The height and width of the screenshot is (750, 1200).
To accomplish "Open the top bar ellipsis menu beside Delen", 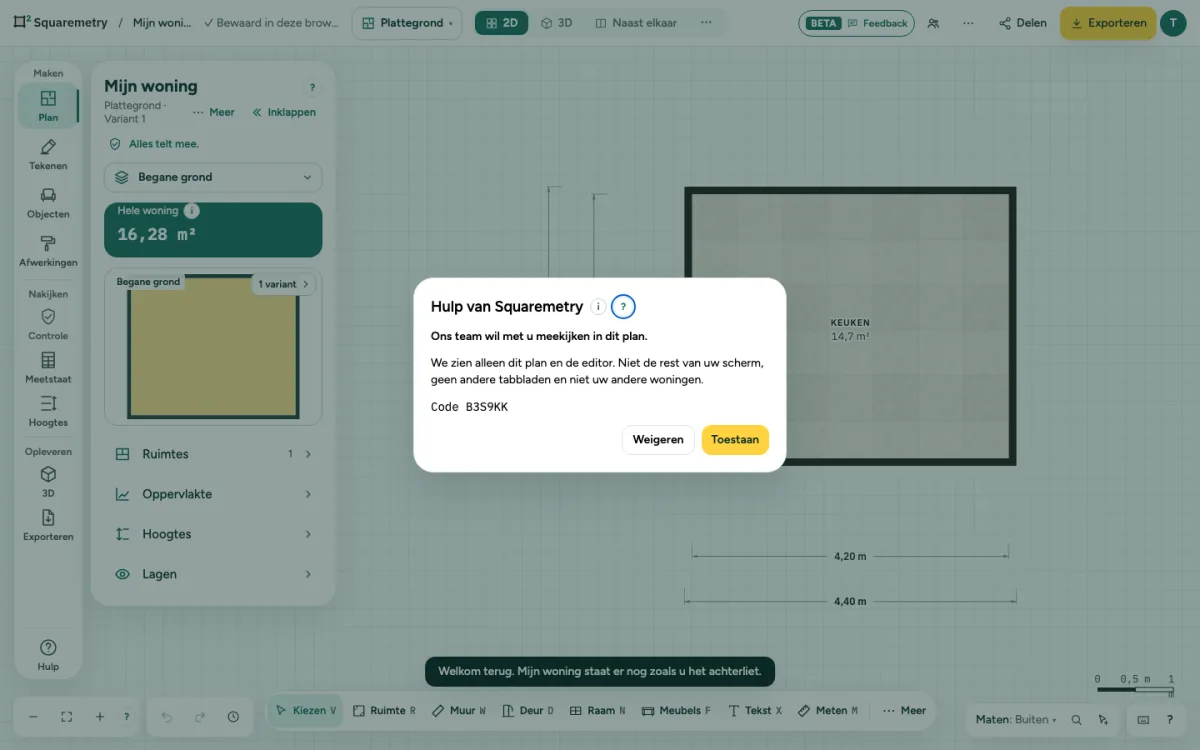I will click(968, 23).
